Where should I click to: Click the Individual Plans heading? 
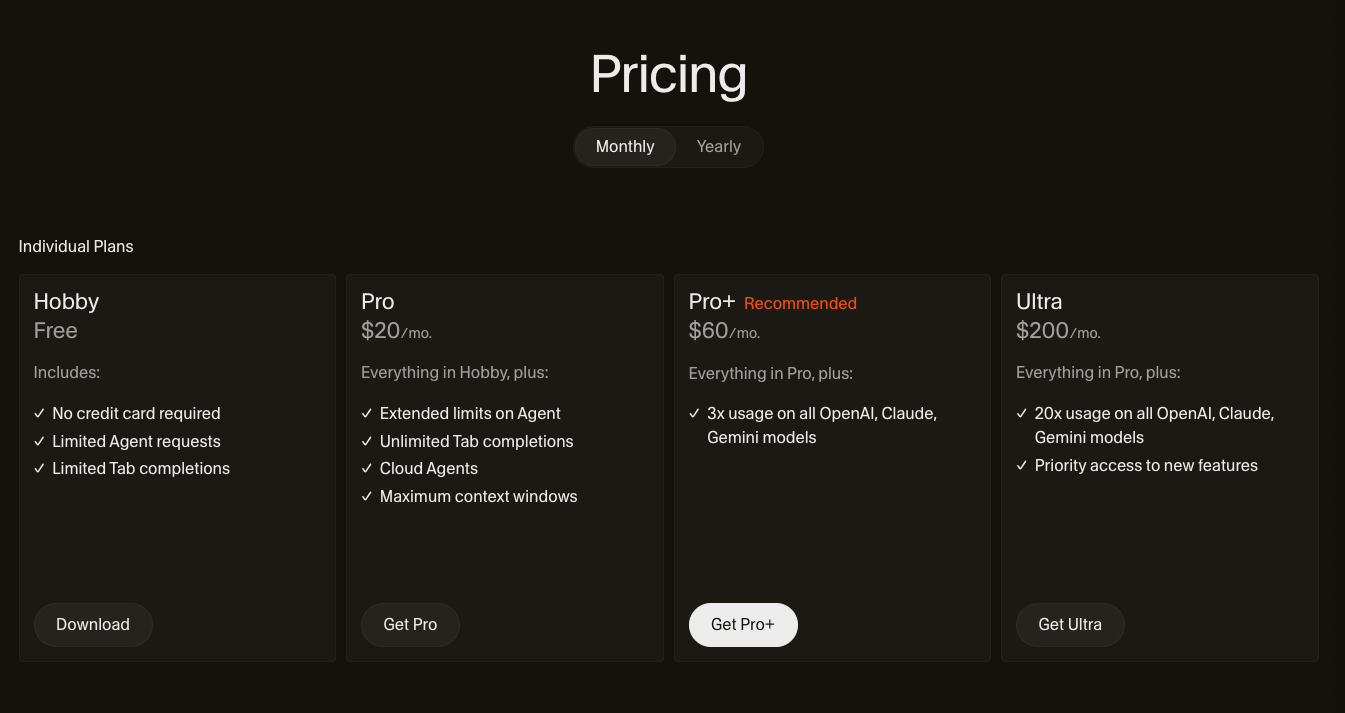(x=76, y=246)
